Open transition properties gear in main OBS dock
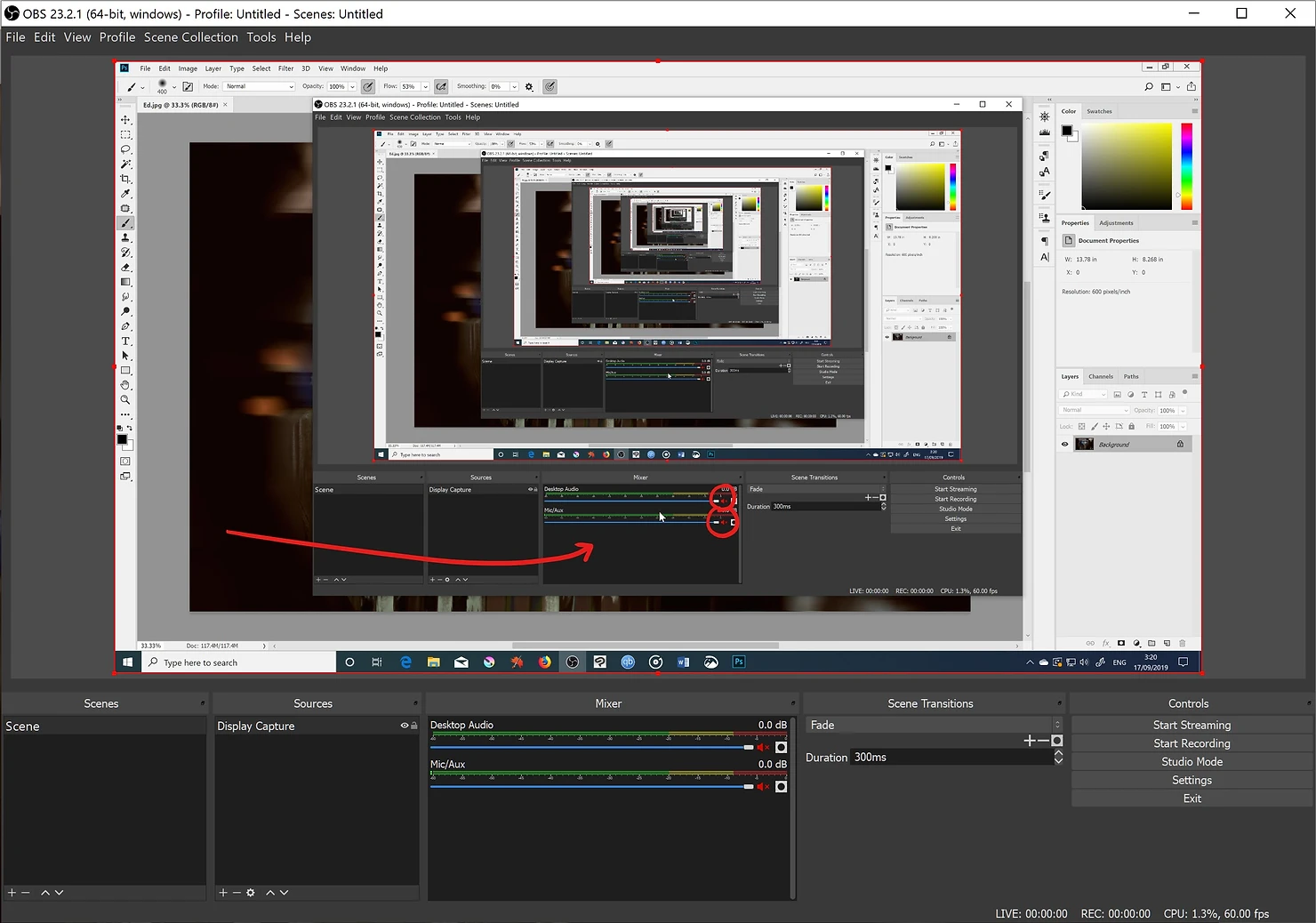Screen dimensions: 1316x923 1056,740
